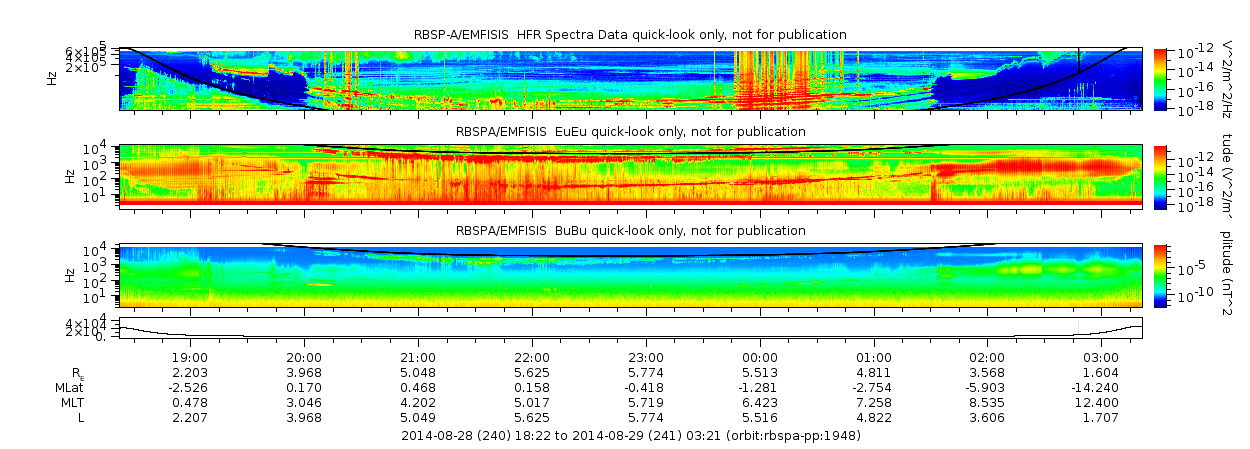Select the 03:00 time axis label
The width and height of the screenshot is (1250, 449).
(x=1101, y=357)
